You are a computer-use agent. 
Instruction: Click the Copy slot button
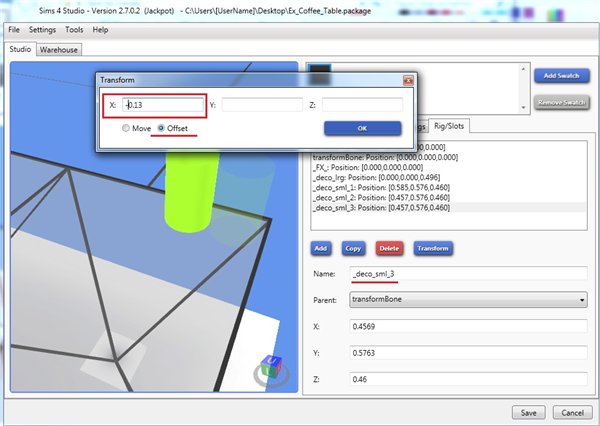point(353,247)
